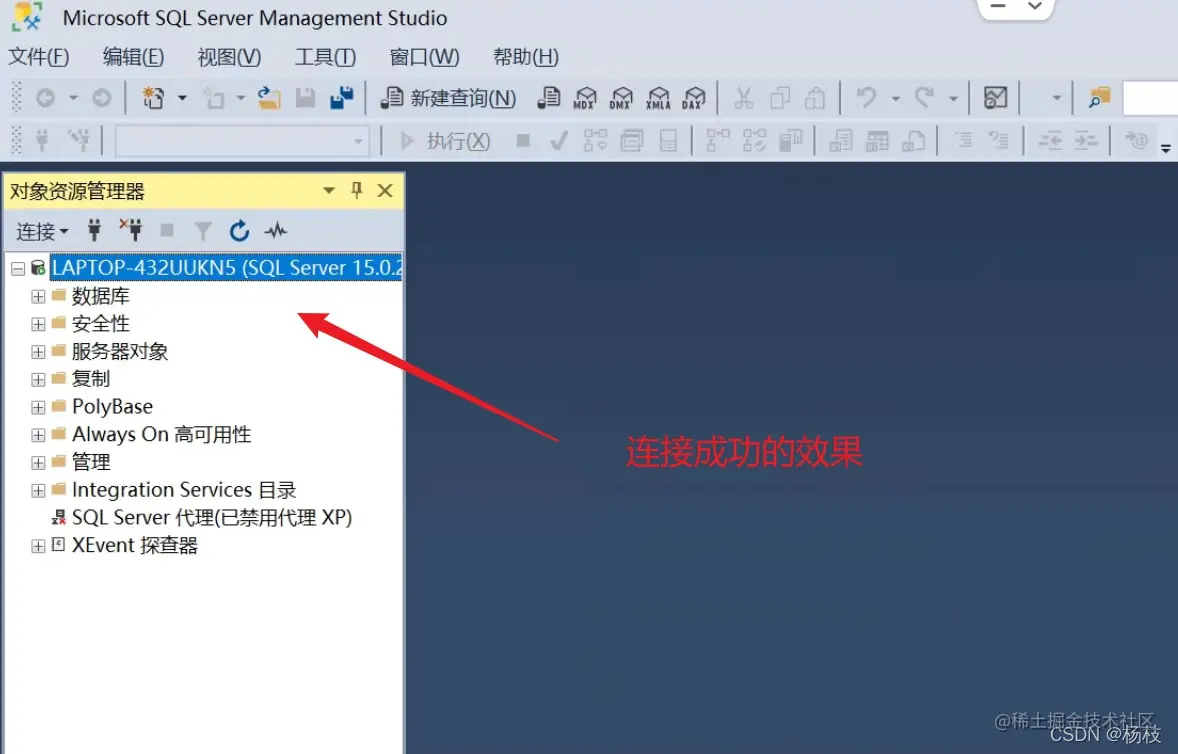Click the 新建查询(N) button
The height and width of the screenshot is (754, 1178).
click(449, 98)
